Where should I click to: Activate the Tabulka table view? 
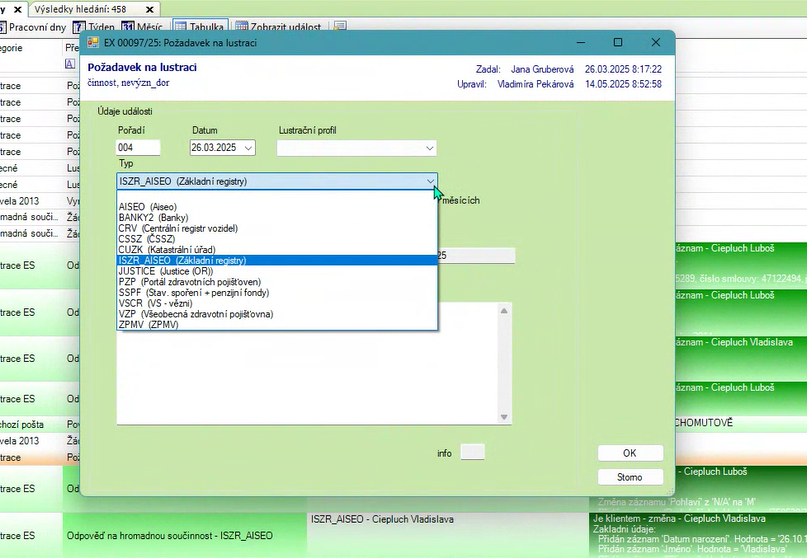click(198, 27)
